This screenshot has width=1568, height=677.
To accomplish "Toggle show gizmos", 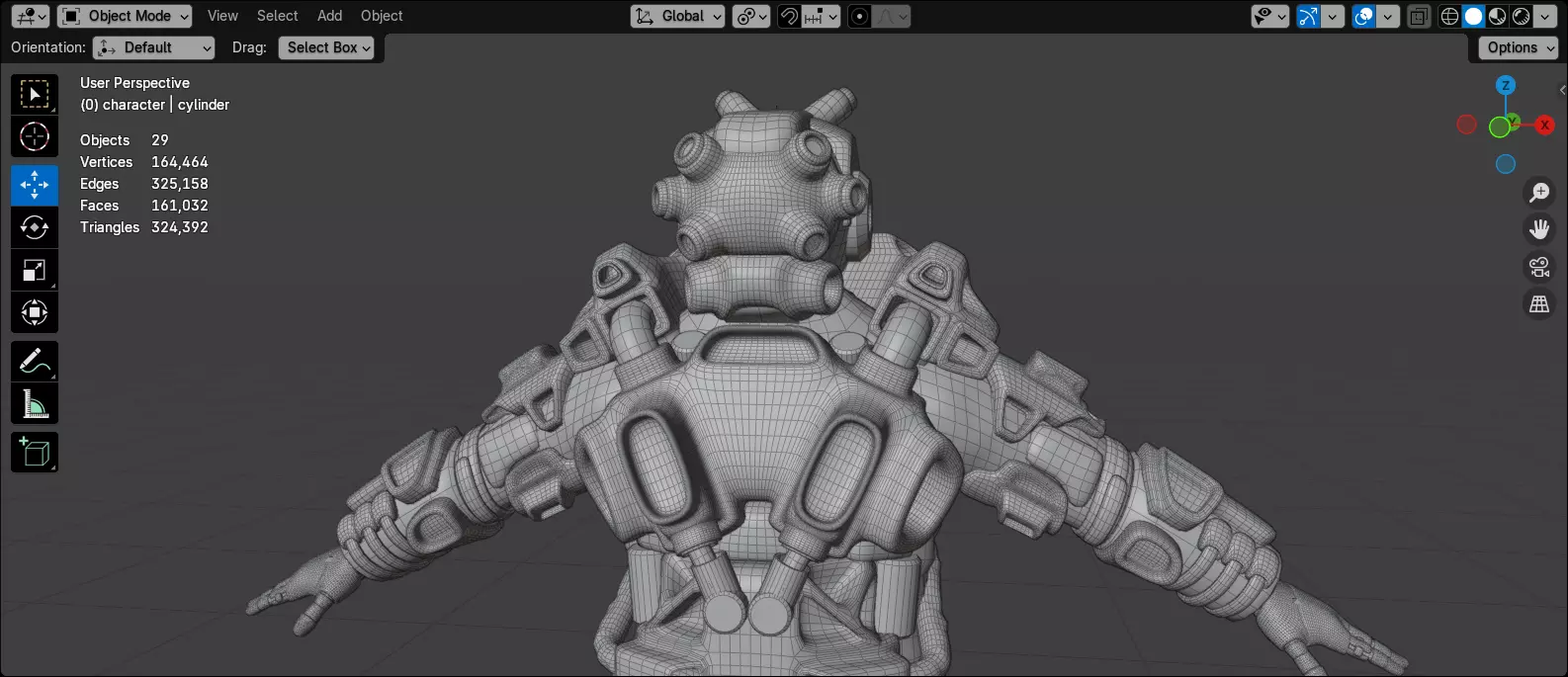I will pos(1308,16).
